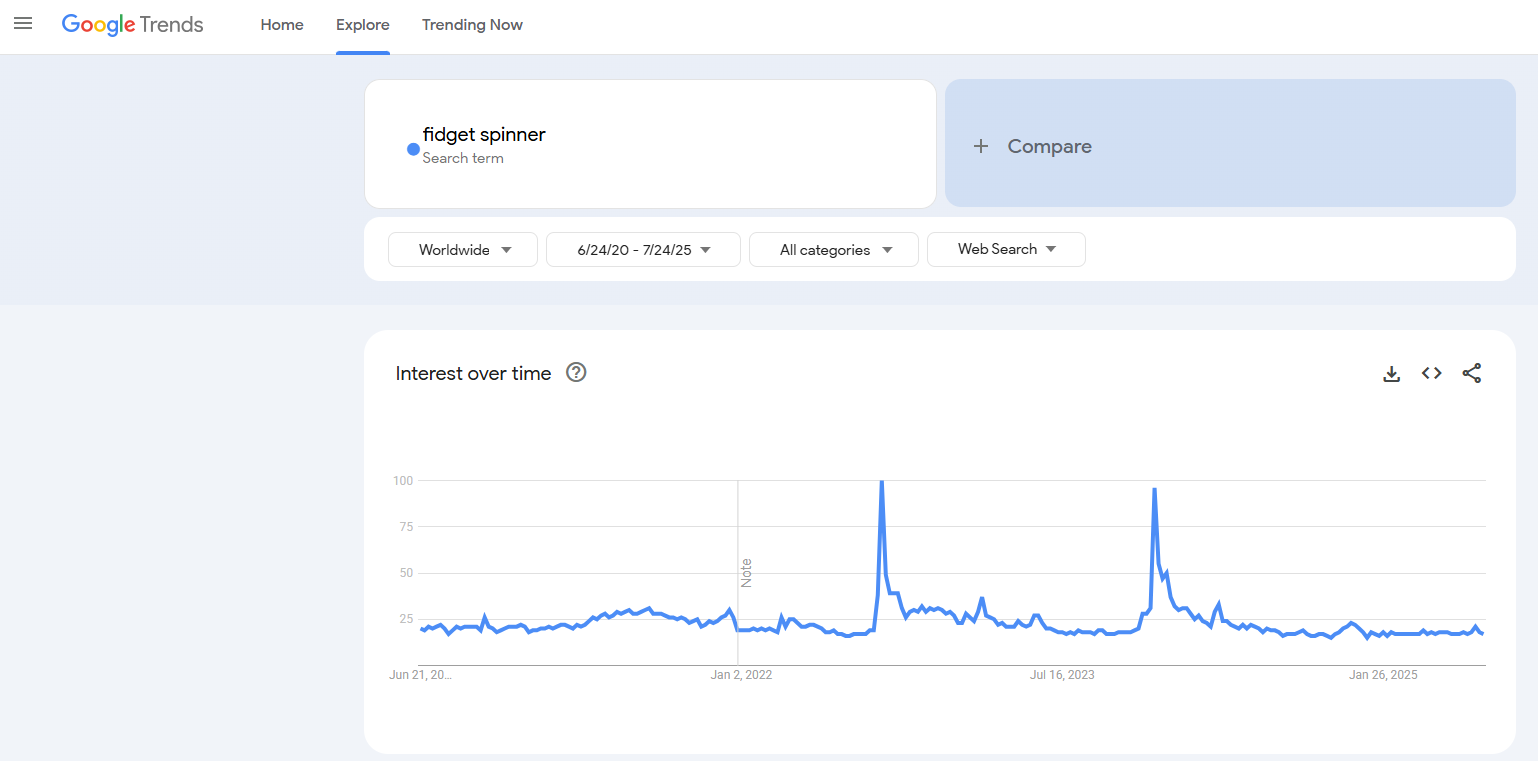Screen dimensions: 1538x761
Task: Click the Note marker on the chart
Action: click(x=746, y=573)
